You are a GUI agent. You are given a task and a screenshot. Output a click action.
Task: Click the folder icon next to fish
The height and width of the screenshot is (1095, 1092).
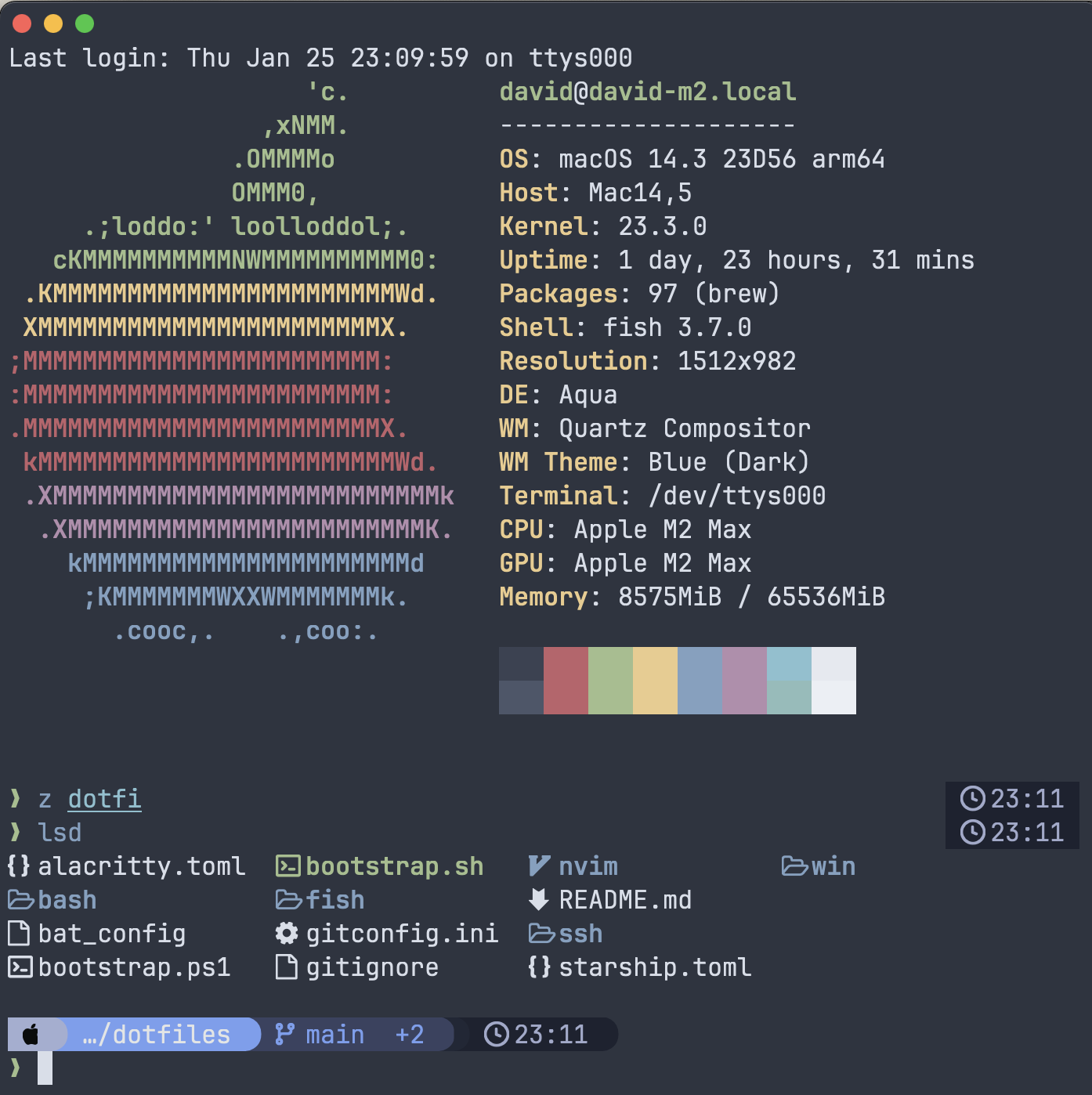point(288,900)
